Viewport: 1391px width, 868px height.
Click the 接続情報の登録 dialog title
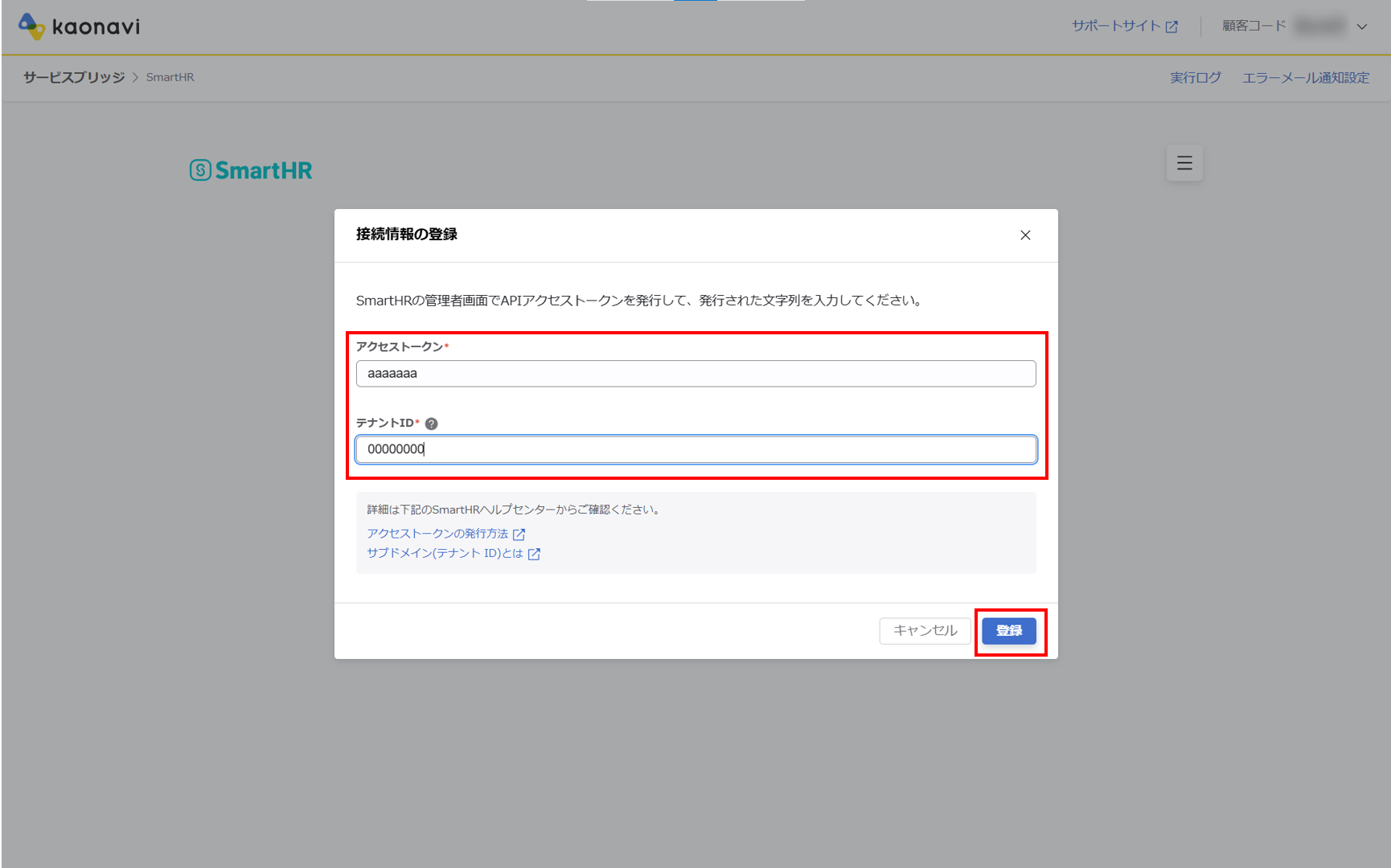(x=407, y=234)
